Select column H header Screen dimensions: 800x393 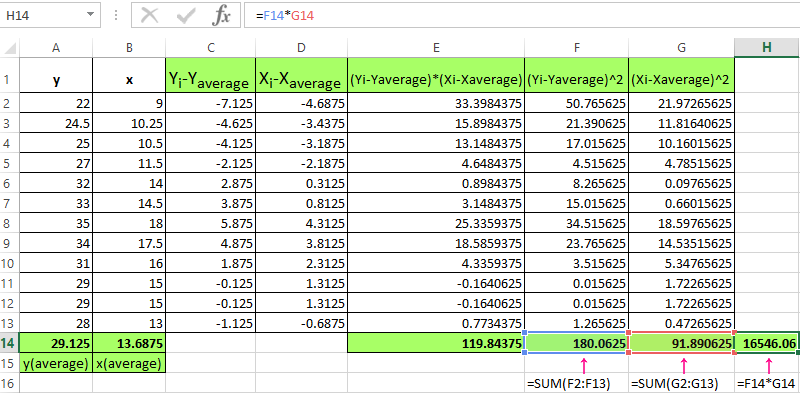coord(767,48)
